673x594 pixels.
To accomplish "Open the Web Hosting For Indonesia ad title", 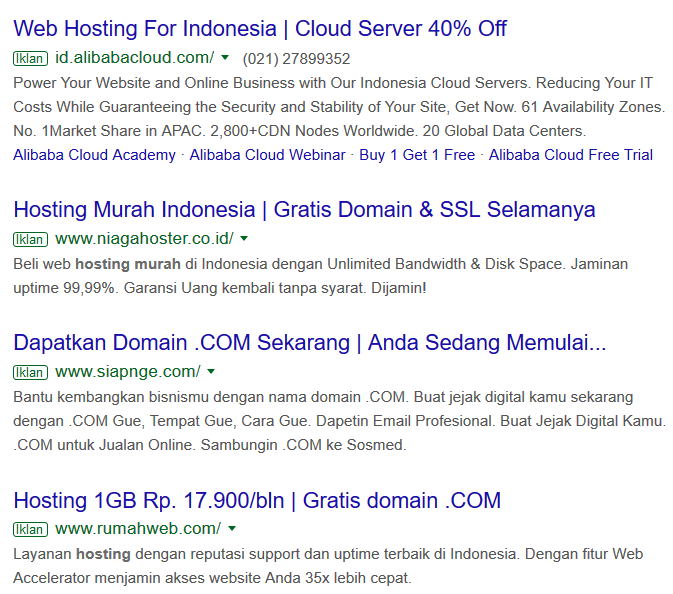I will tap(260, 28).
